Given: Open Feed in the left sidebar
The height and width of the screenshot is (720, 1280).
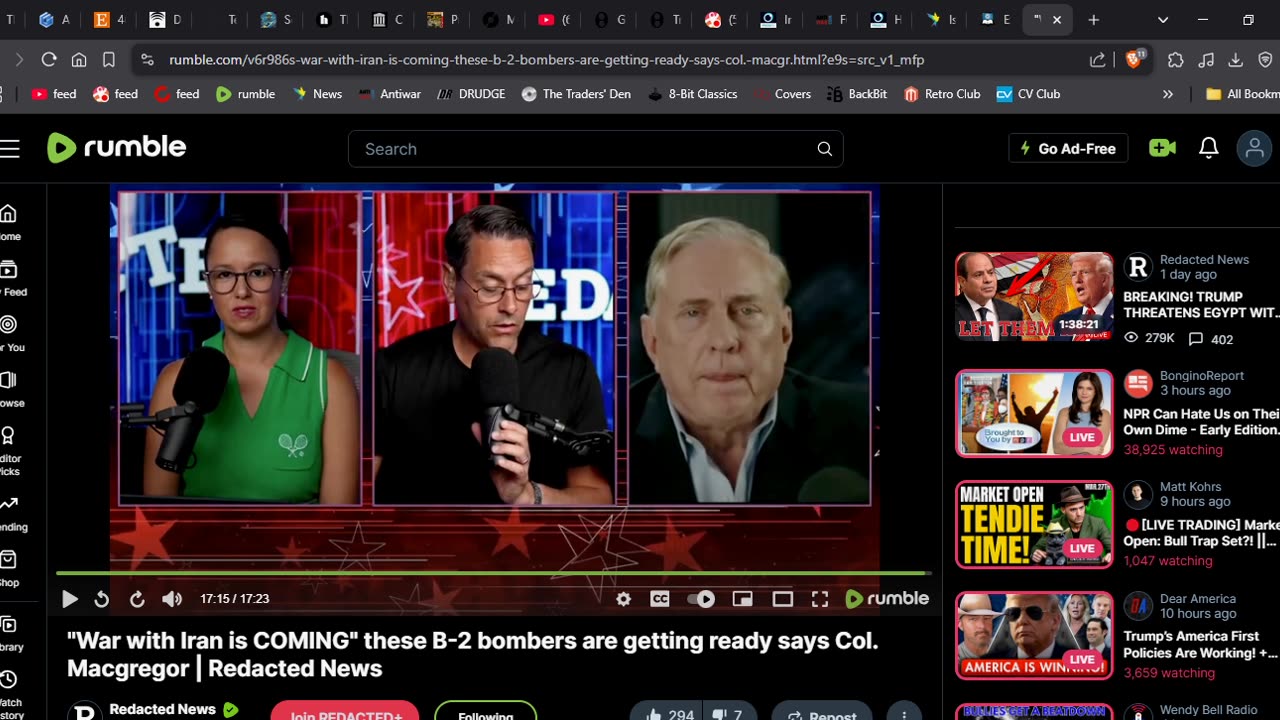Looking at the screenshot, I should [10, 278].
